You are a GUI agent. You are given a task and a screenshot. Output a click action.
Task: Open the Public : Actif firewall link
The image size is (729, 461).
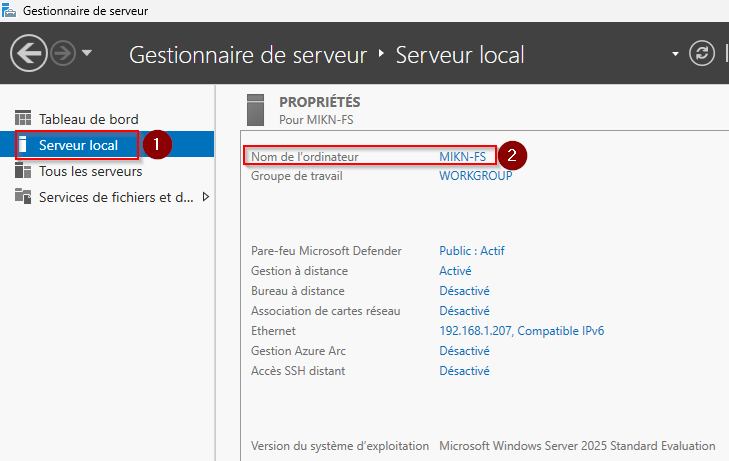coord(472,251)
